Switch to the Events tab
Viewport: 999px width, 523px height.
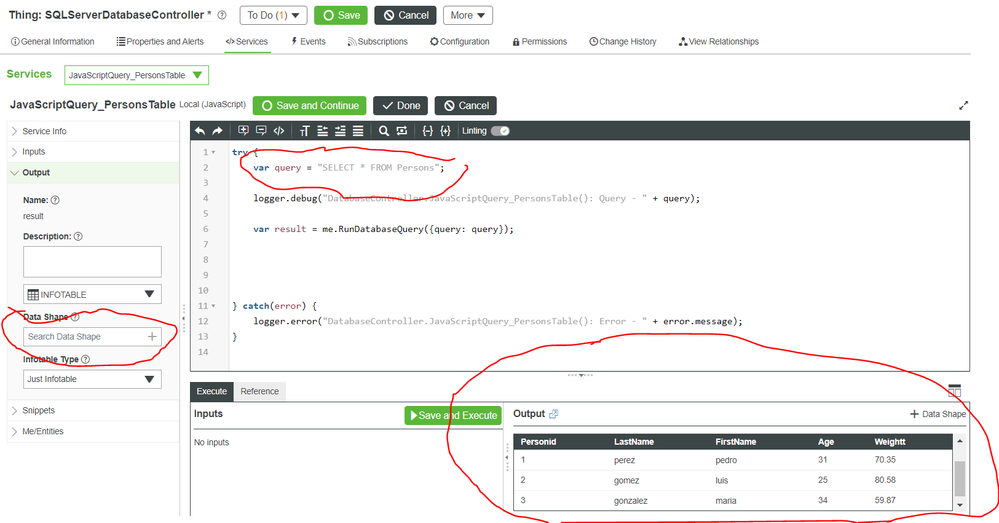(308, 41)
